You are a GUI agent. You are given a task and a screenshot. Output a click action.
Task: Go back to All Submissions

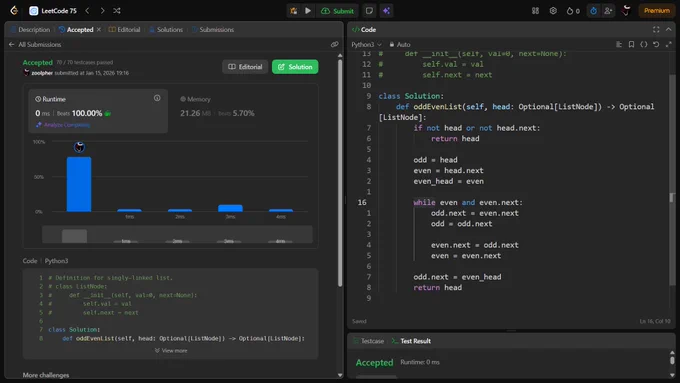[x=35, y=45]
